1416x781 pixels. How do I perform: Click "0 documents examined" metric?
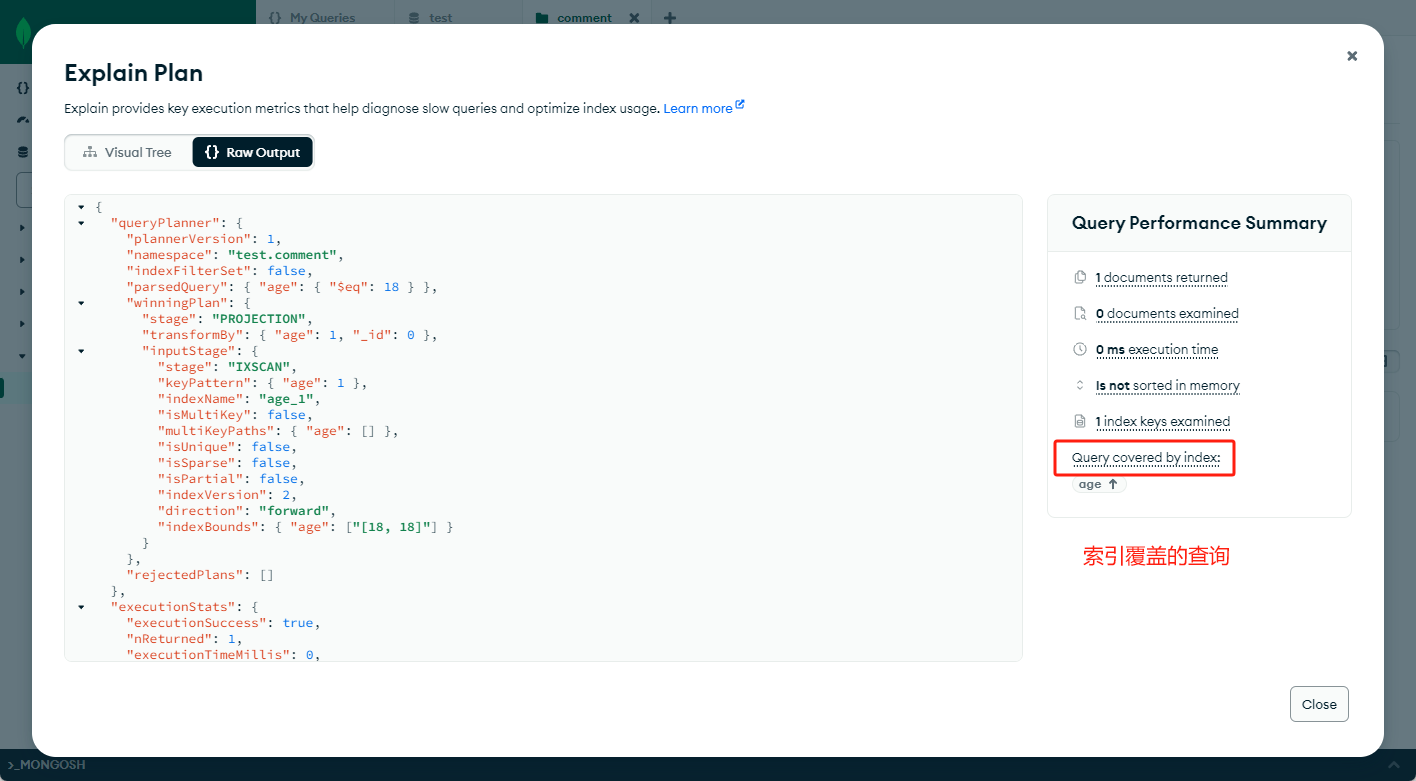point(1167,314)
